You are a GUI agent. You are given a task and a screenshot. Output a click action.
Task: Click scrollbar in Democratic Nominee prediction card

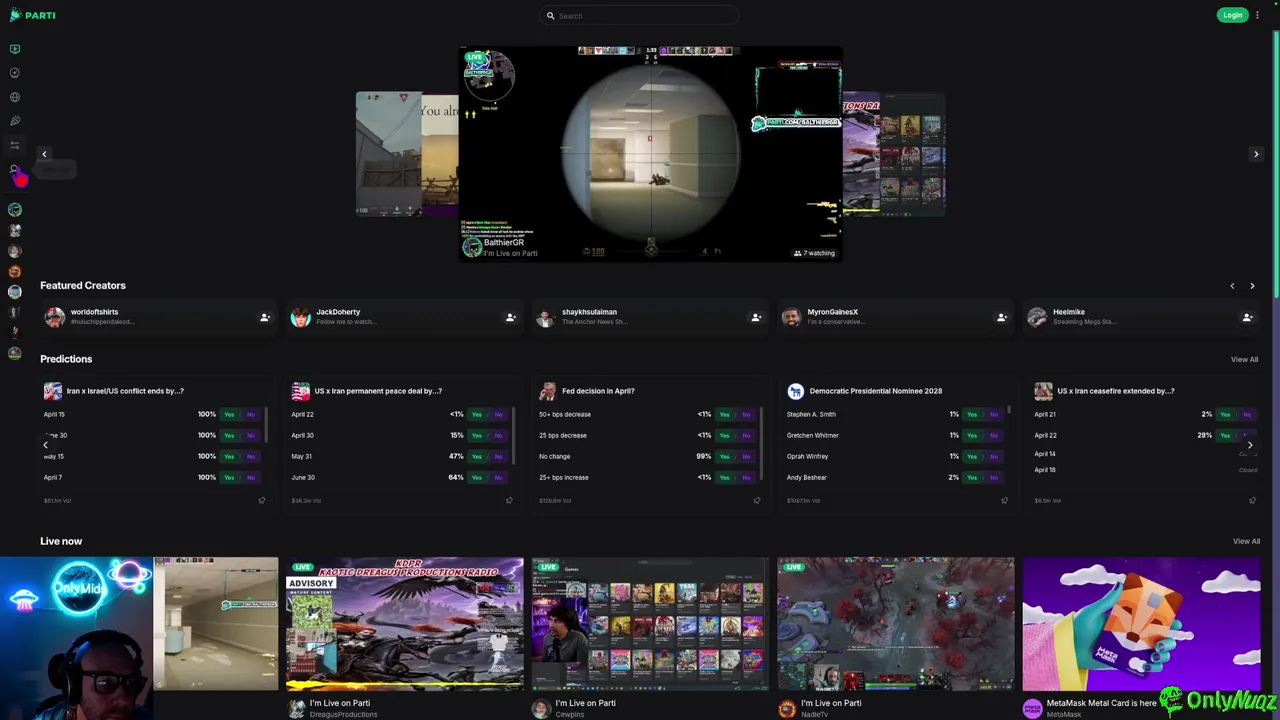click(x=1009, y=409)
